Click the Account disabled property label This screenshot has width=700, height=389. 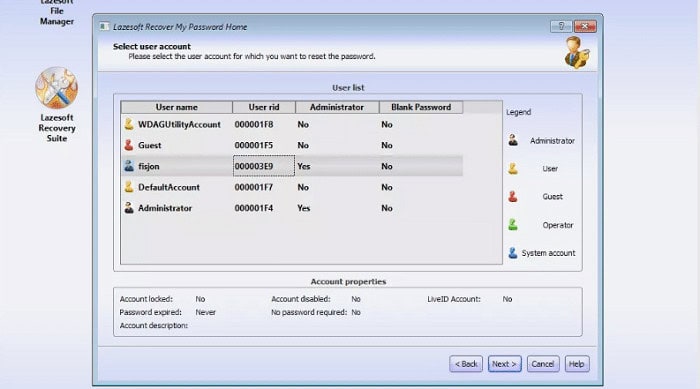click(301, 299)
